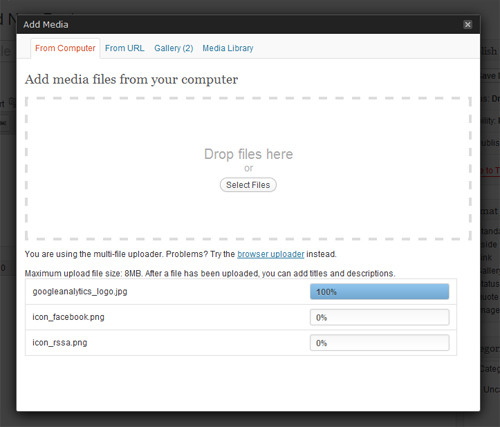Open the From URL tab
This screenshot has width=500, height=427.
tap(125, 48)
